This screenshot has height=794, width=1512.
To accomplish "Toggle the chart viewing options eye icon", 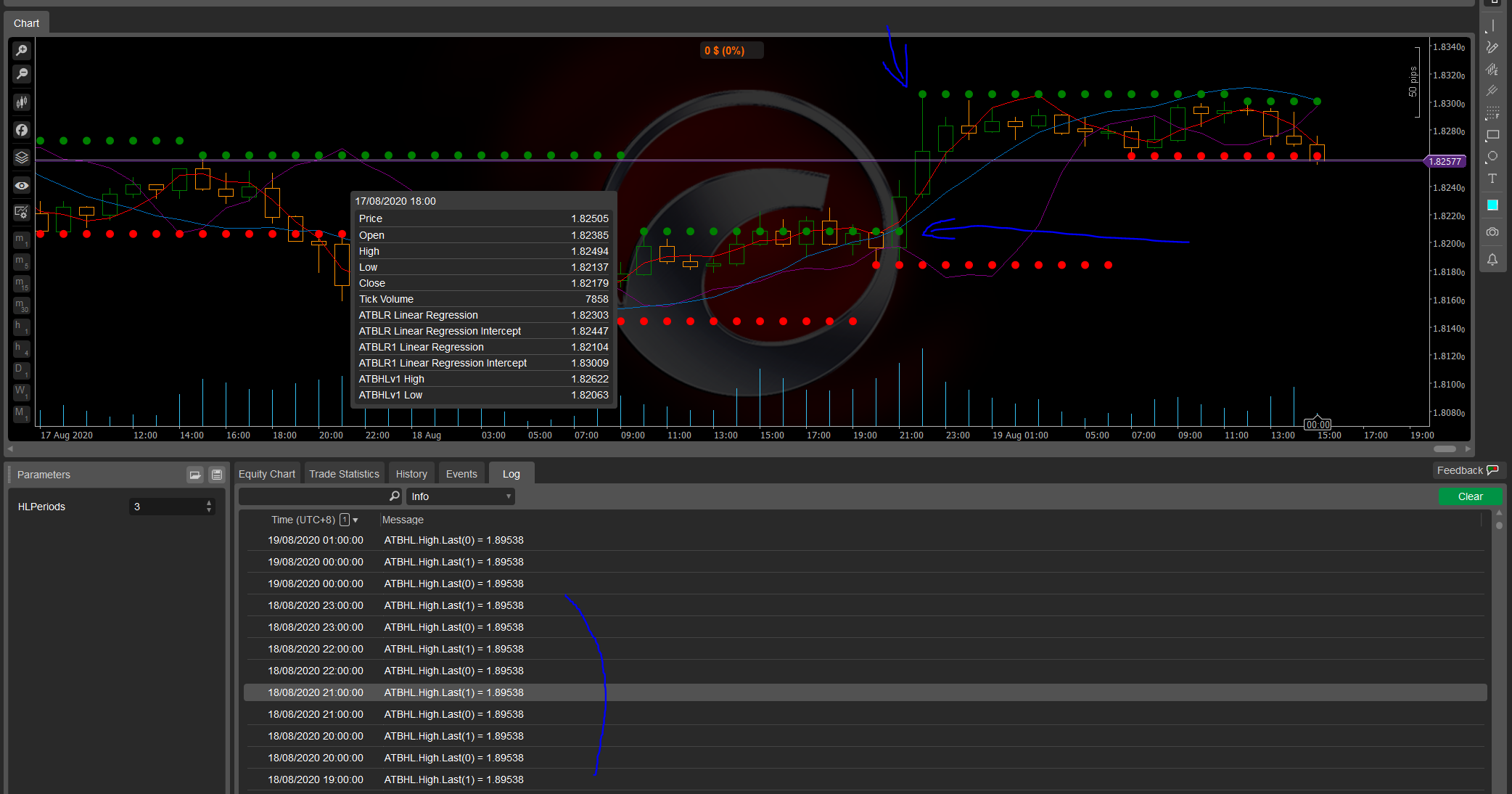I will point(22,186).
